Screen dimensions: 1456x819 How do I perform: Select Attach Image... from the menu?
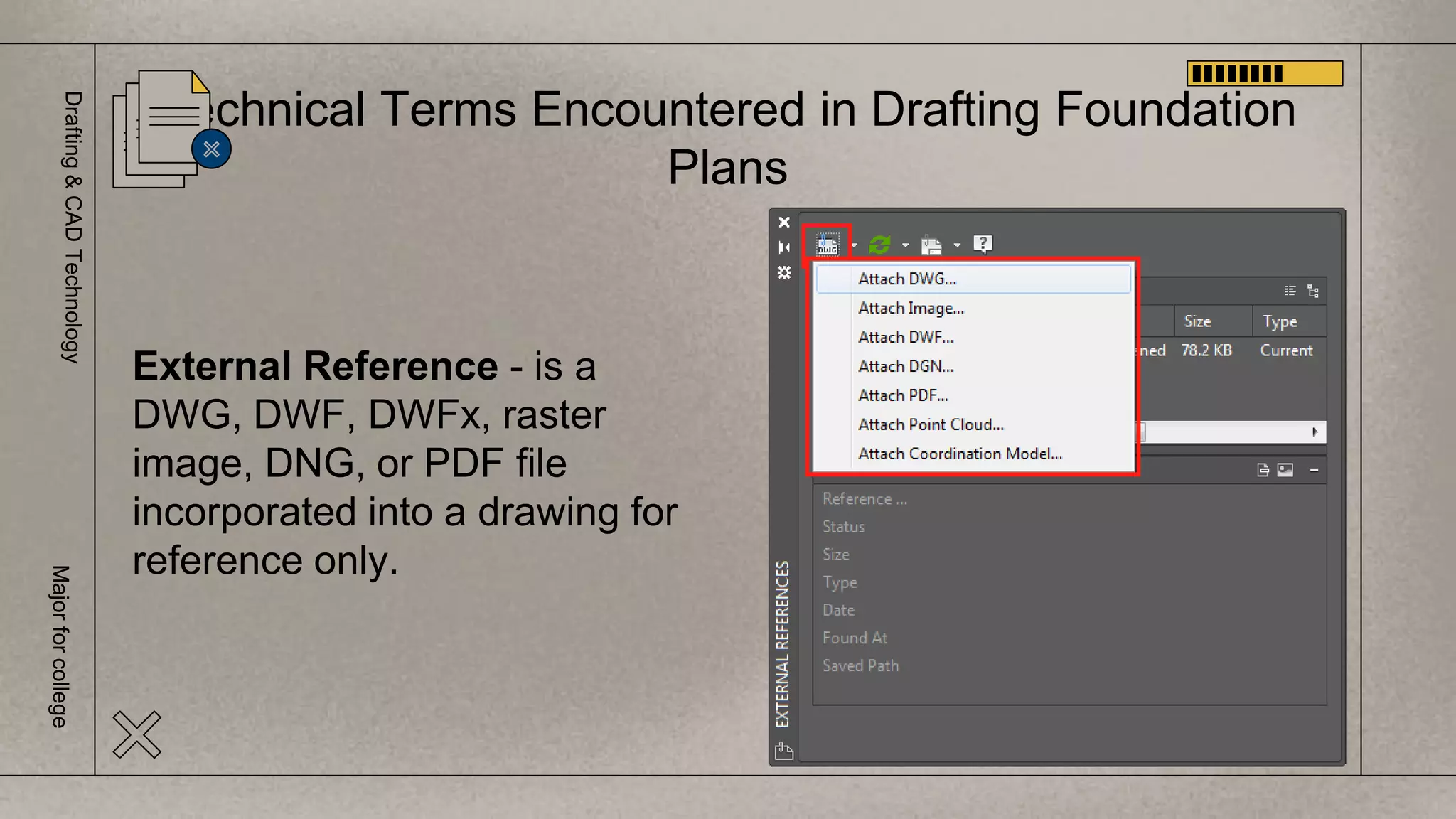click(911, 308)
